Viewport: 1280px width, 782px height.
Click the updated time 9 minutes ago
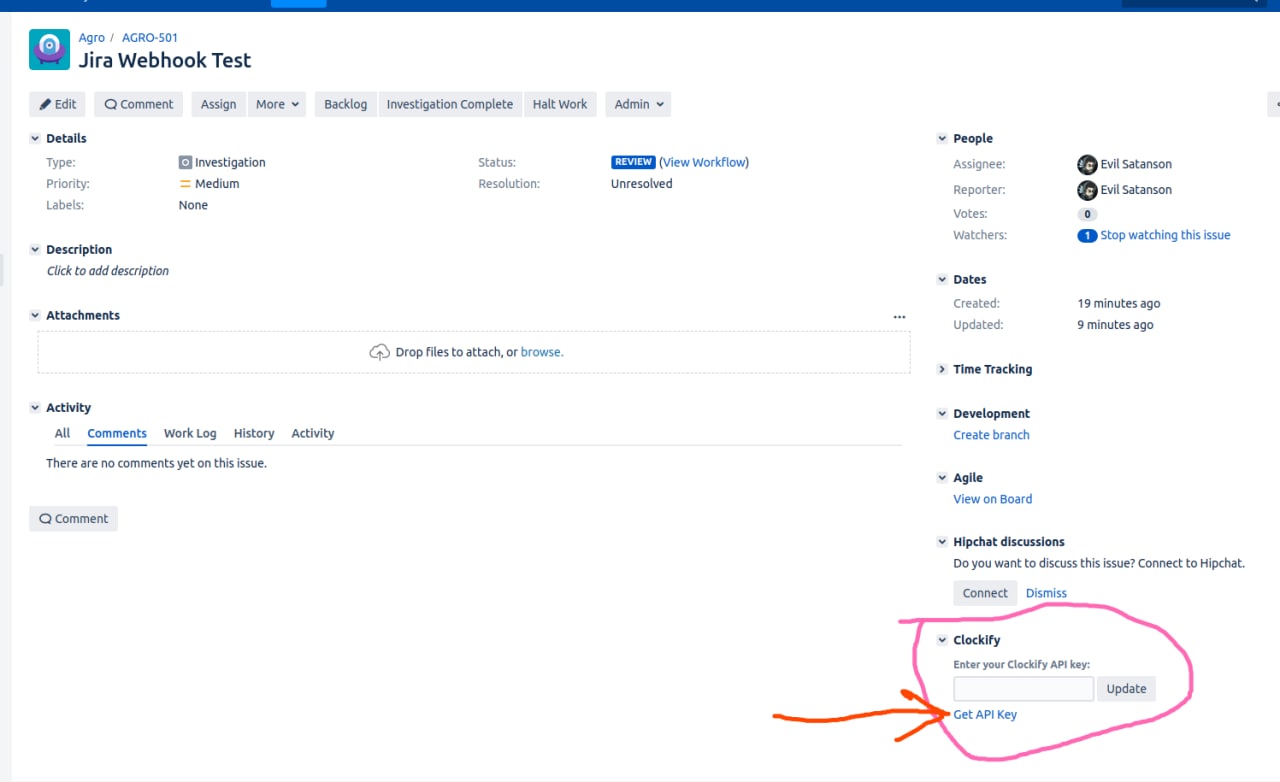click(x=1115, y=325)
